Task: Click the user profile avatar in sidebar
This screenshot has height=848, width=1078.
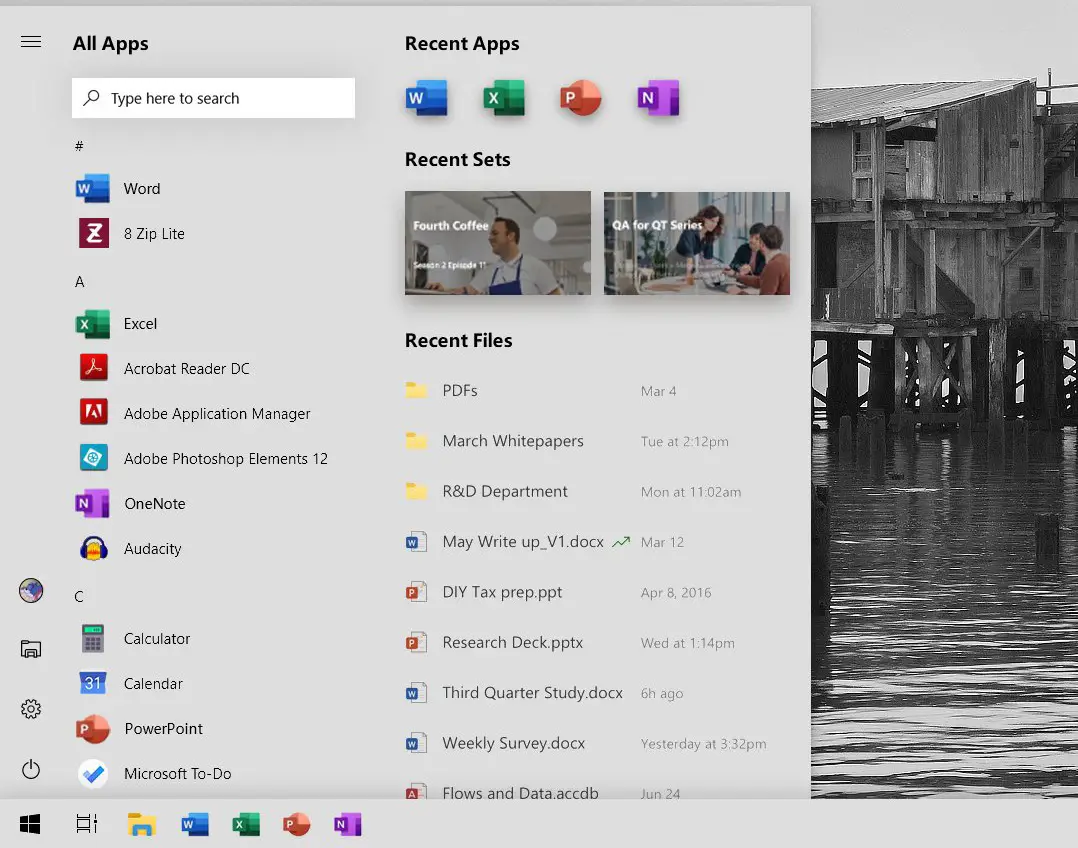Action: pyautogui.click(x=31, y=590)
